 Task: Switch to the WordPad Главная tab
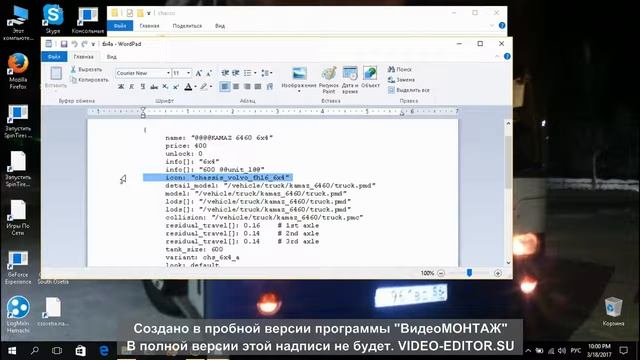tap(84, 57)
